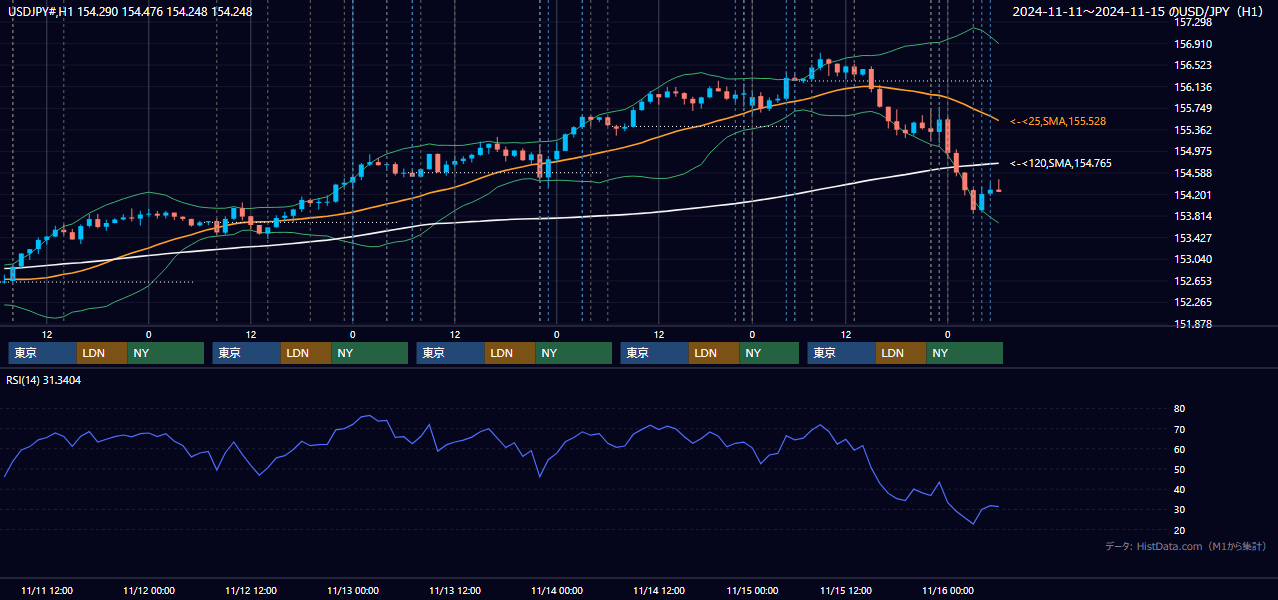
Task: Click price level 153.427 on the axis
Action: (x=1192, y=238)
